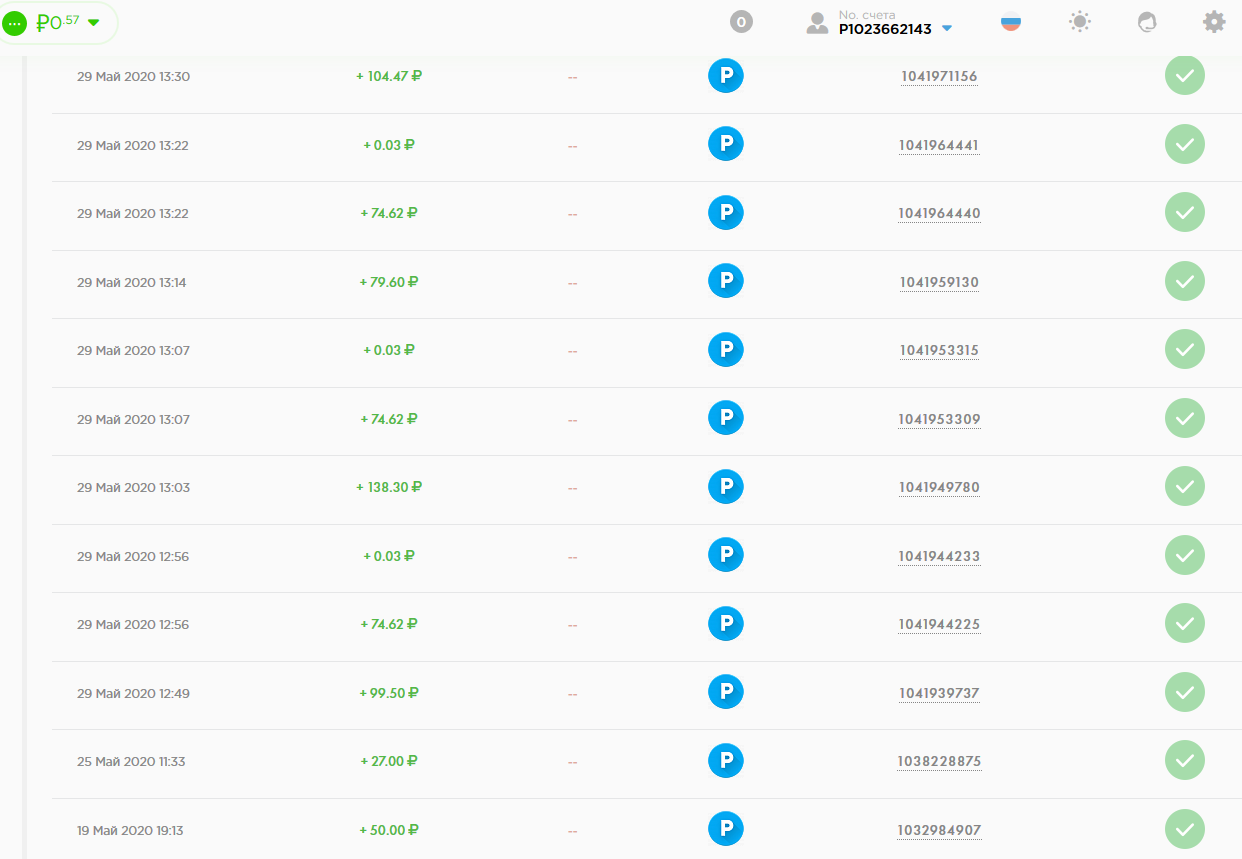Open settings gear icon
This screenshot has height=859, width=1242.
click(1214, 22)
